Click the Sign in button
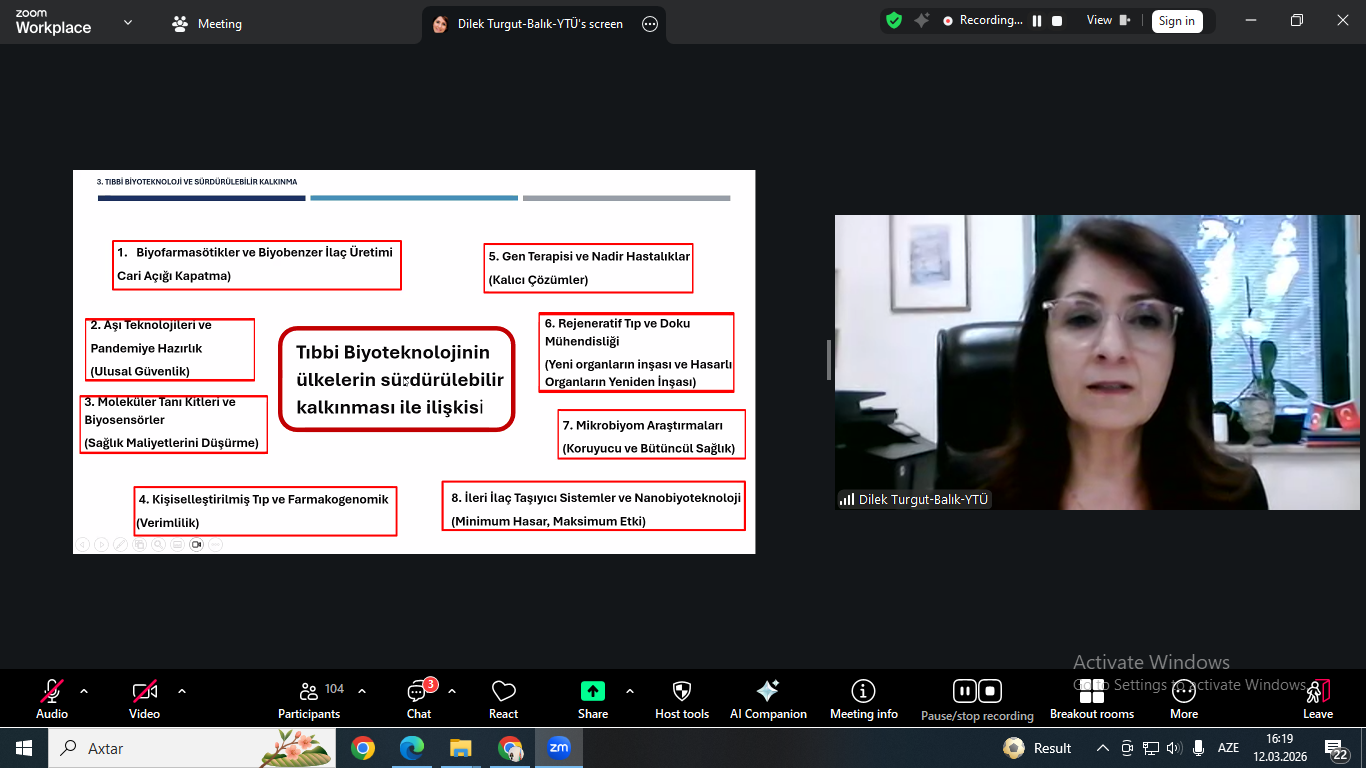Screen dimensions: 1366x768 (1176, 21)
